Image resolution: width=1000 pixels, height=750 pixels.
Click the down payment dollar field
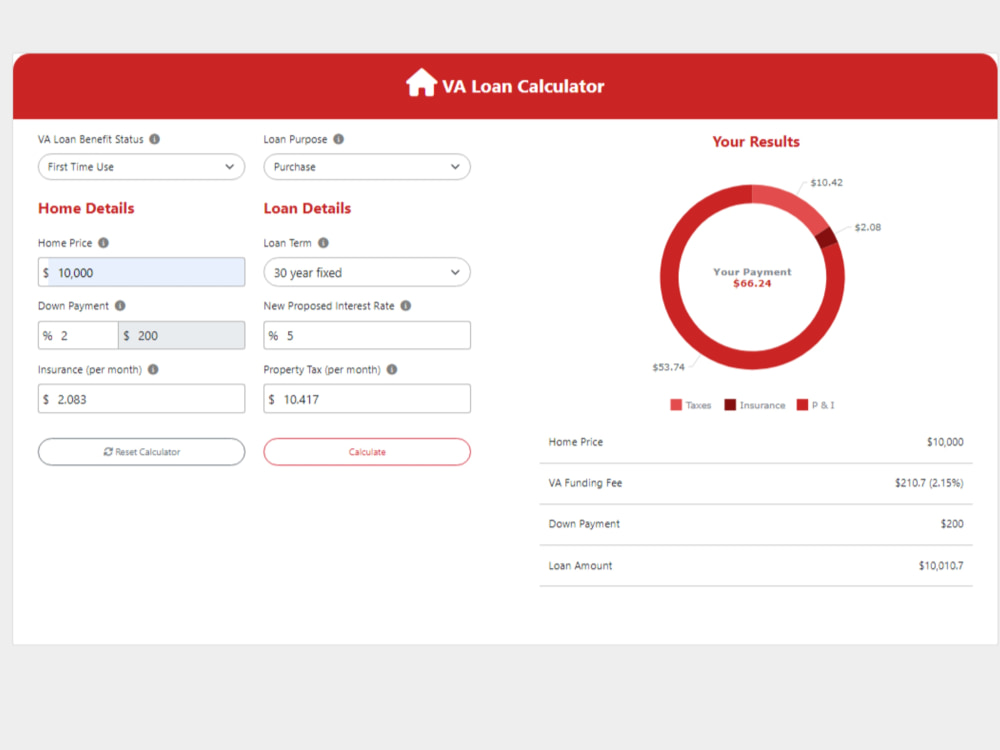tap(182, 335)
